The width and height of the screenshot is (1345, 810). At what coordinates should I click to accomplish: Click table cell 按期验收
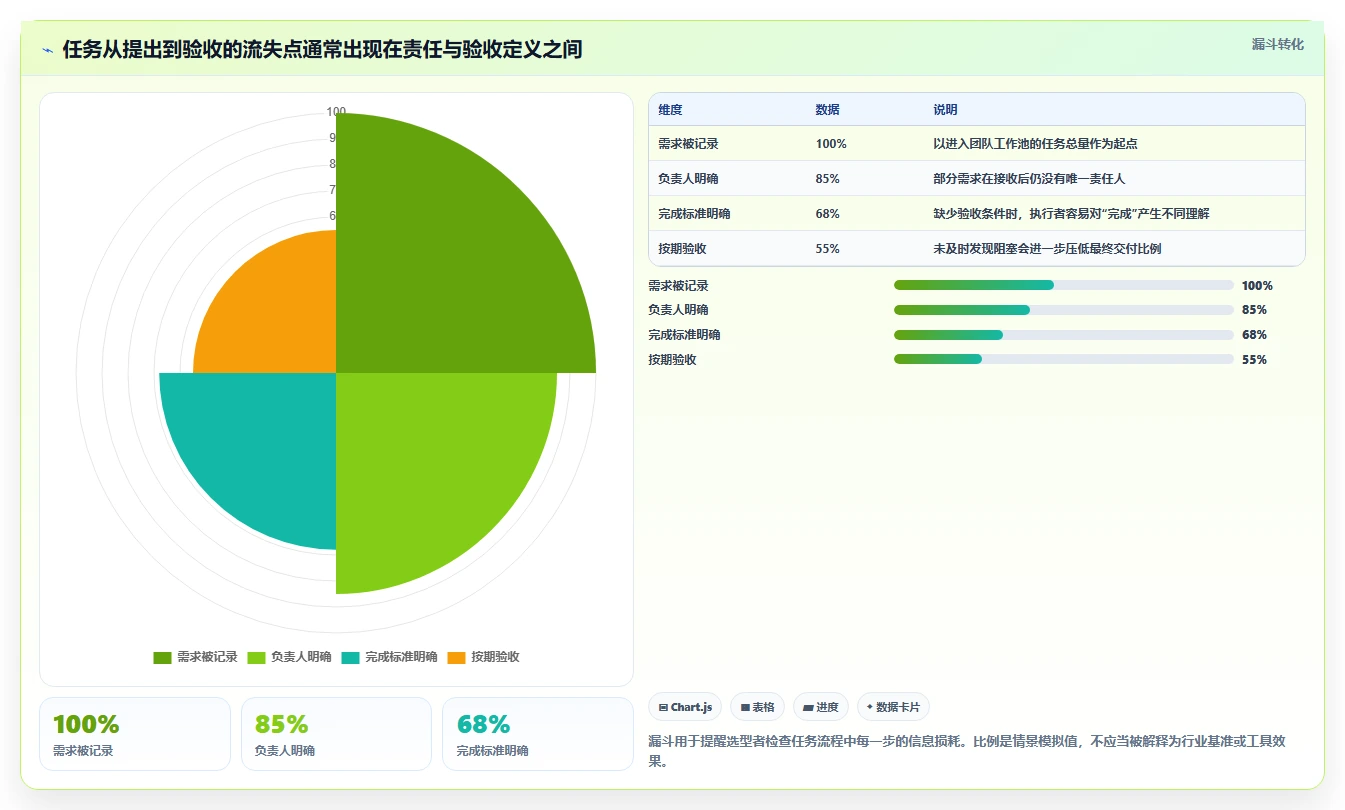(683, 249)
